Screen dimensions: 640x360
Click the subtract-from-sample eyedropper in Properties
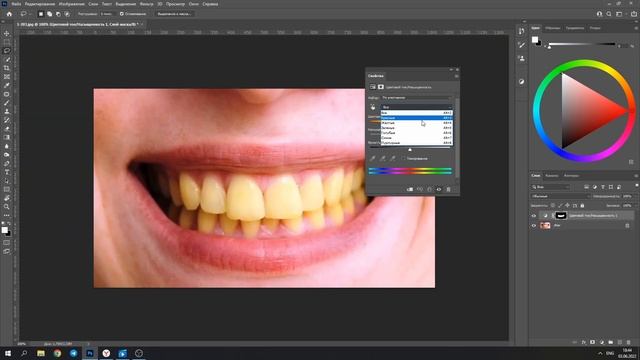point(392,158)
